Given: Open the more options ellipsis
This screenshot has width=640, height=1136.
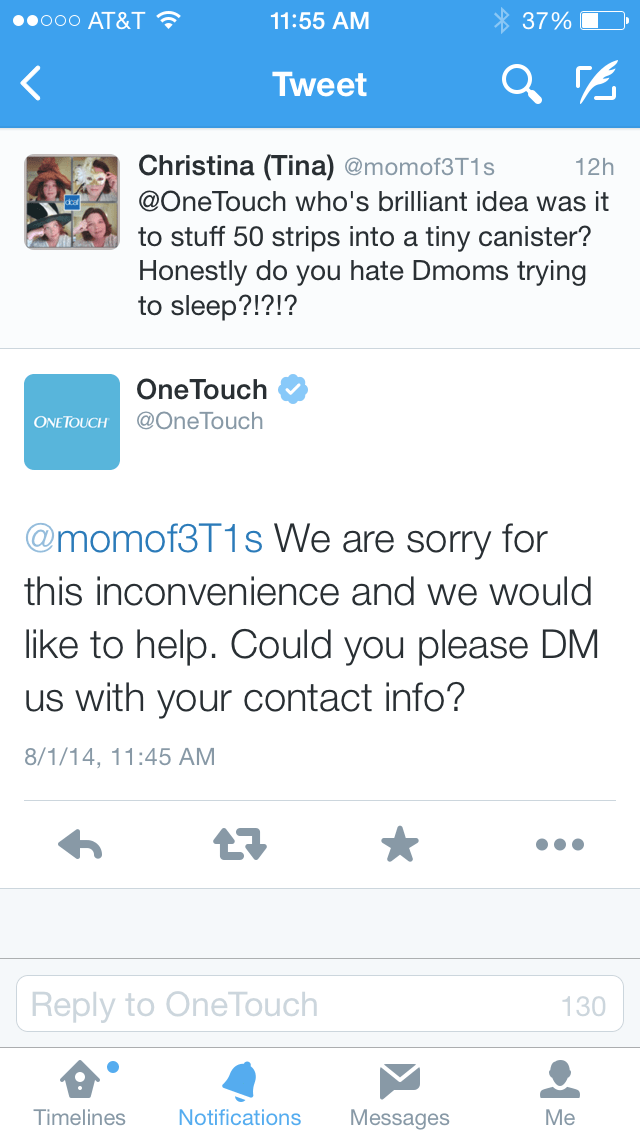Looking at the screenshot, I should click(559, 845).
